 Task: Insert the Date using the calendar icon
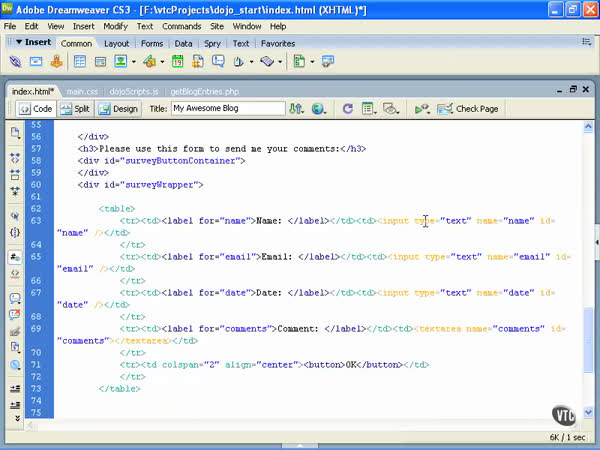[x=178, y=62]
